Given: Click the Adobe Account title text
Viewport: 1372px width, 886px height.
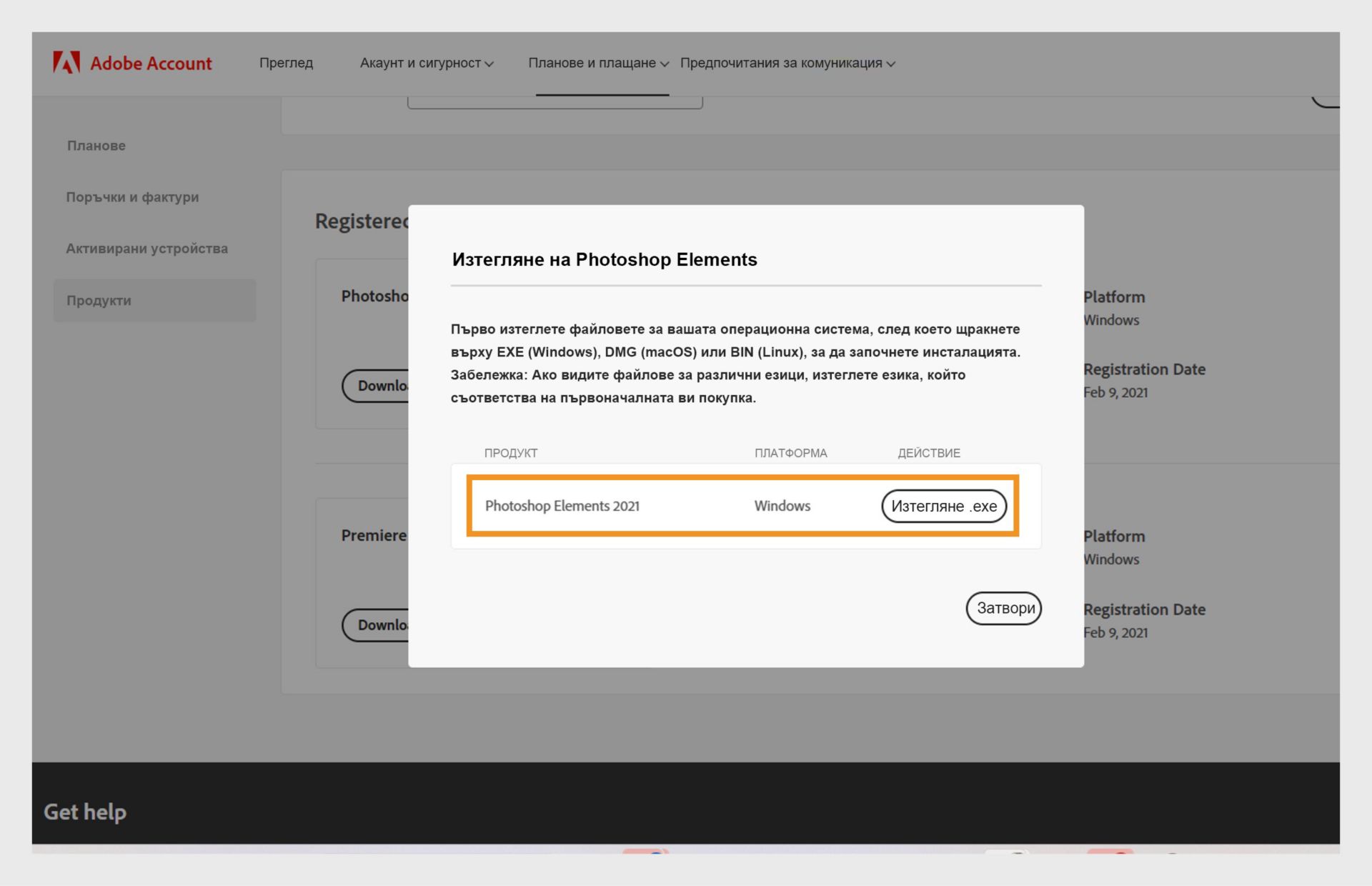Looking at the screenshot, I should pyautogui.click(x=151, y=63).
